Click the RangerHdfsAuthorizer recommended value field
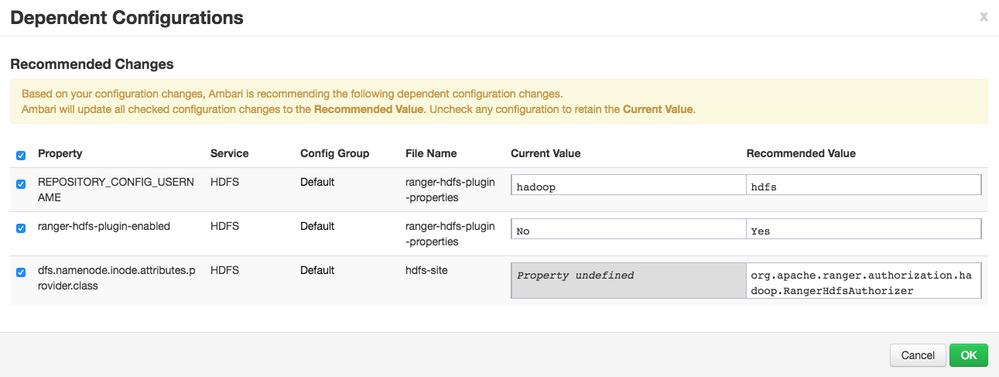The height and width of the screenshot is (377, 999). [x=863, y=280]
